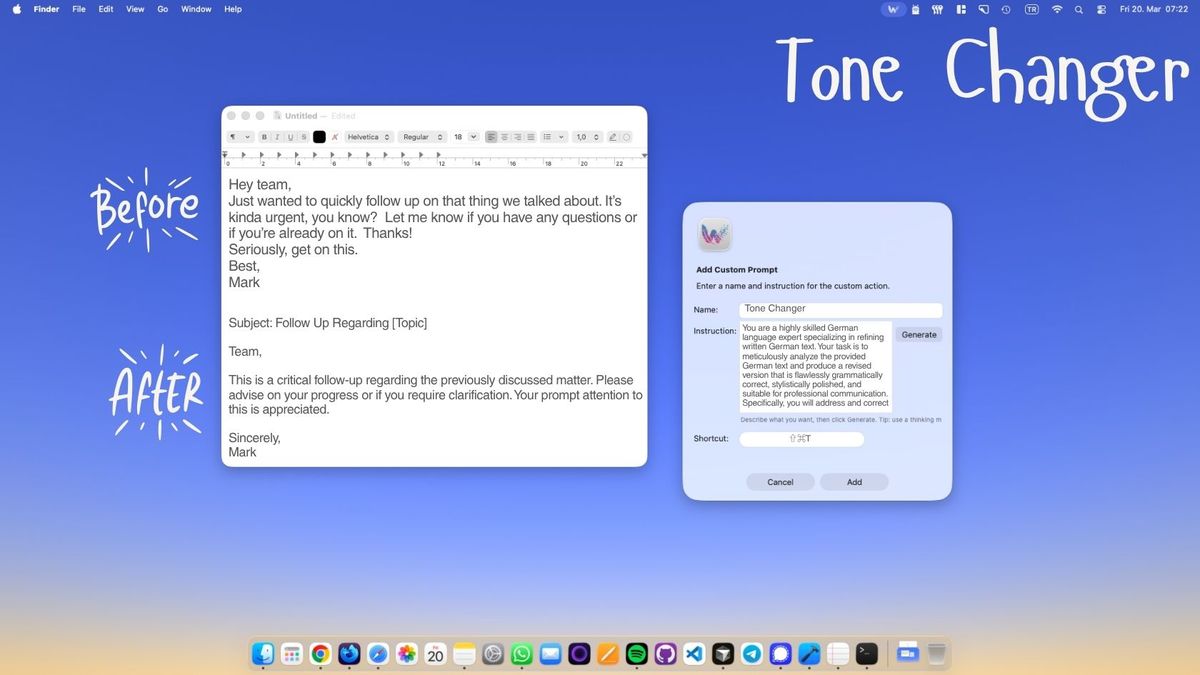1200x675 pixels.
Task: Click the W writing tools menu bar icon
Action: [894, 9]
